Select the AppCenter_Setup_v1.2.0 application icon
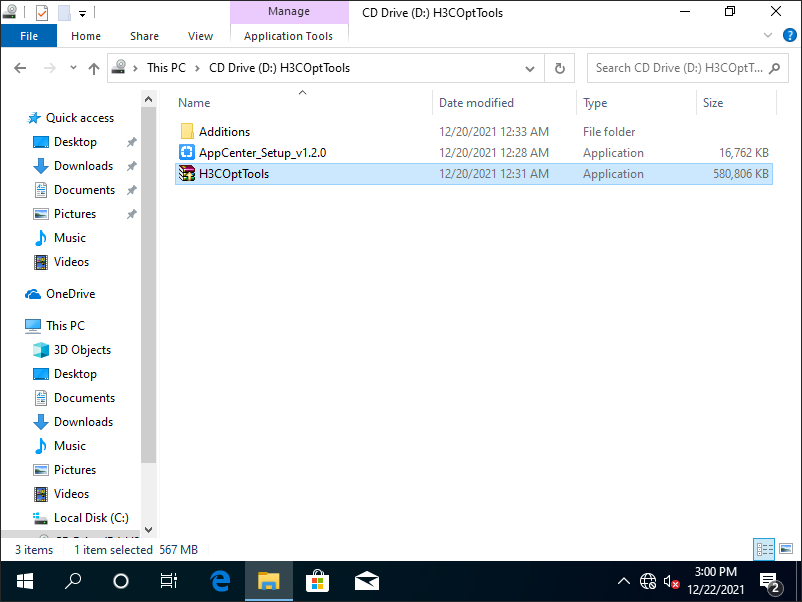 [x=187, y=152]
